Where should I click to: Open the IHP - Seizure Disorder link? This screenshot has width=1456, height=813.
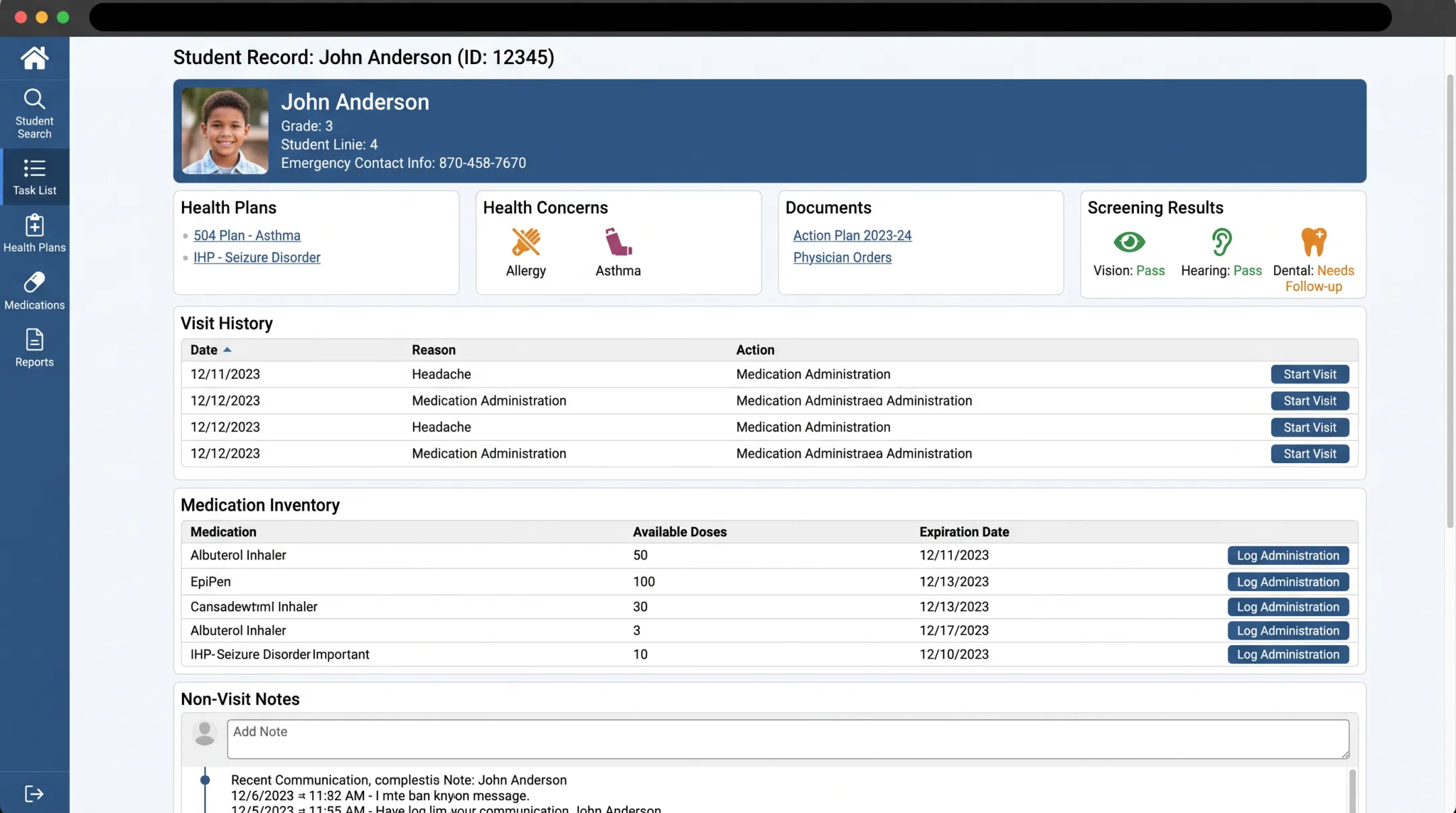pyautogui.click(x=257, y=258)
